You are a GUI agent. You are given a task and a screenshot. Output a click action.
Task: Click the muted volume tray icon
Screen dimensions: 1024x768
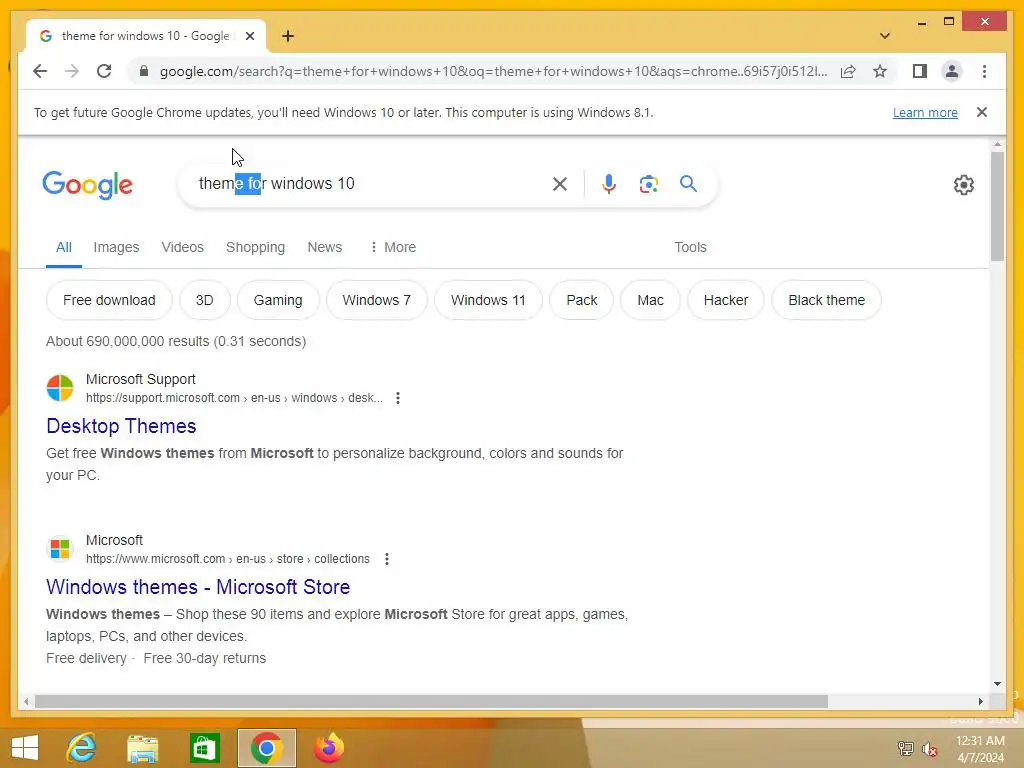(x=929, y=749)
